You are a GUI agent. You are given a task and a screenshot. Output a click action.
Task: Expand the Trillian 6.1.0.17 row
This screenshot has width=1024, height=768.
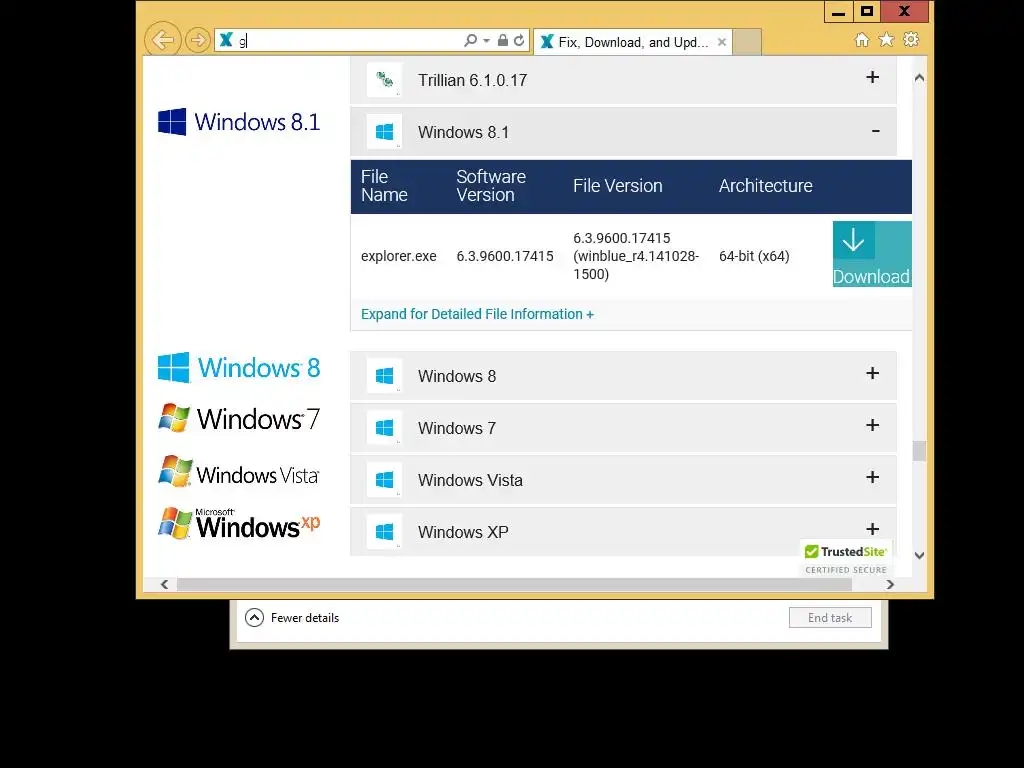(x=872, y=77)
